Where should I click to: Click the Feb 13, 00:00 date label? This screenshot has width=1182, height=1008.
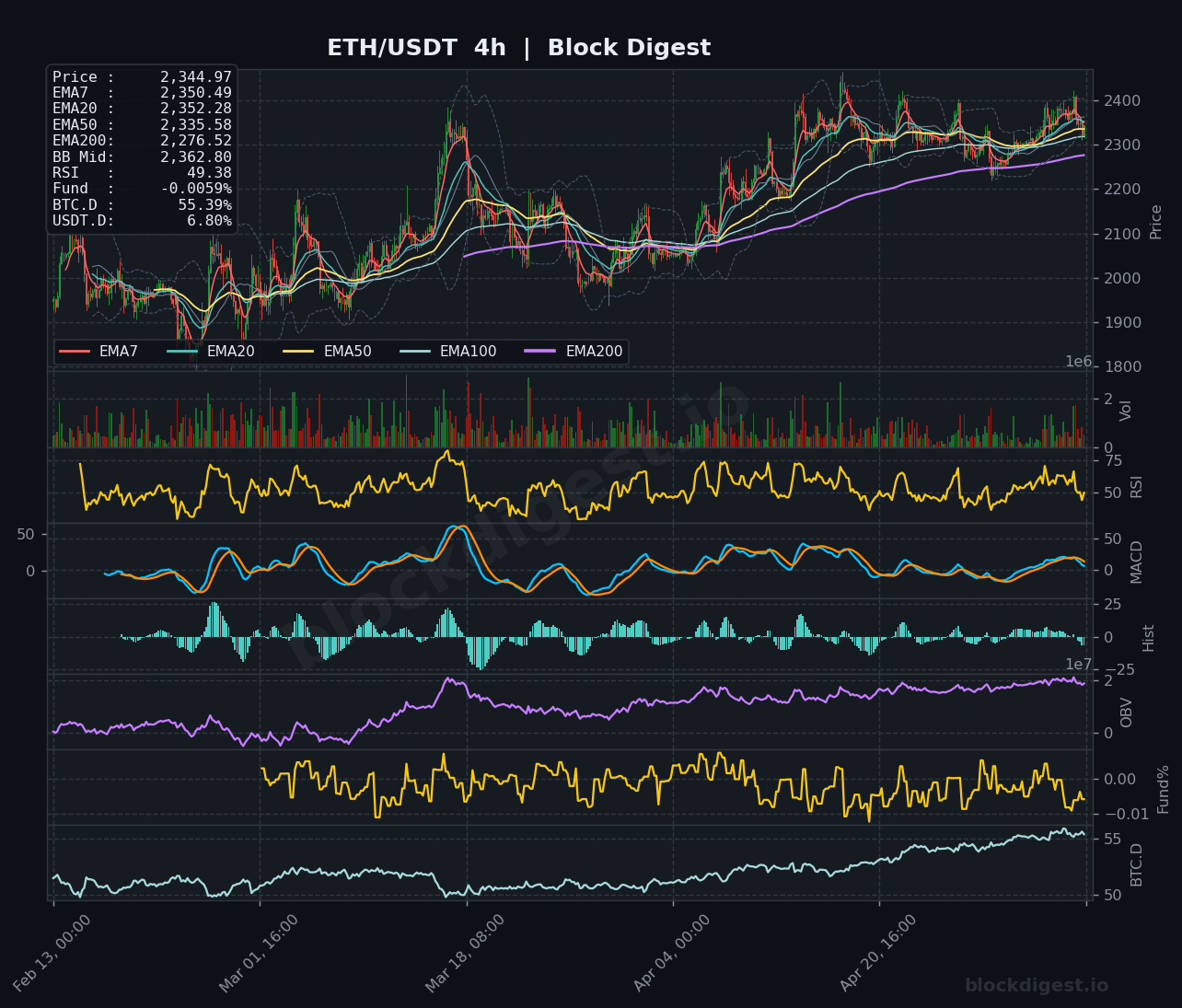click(52, 953)
